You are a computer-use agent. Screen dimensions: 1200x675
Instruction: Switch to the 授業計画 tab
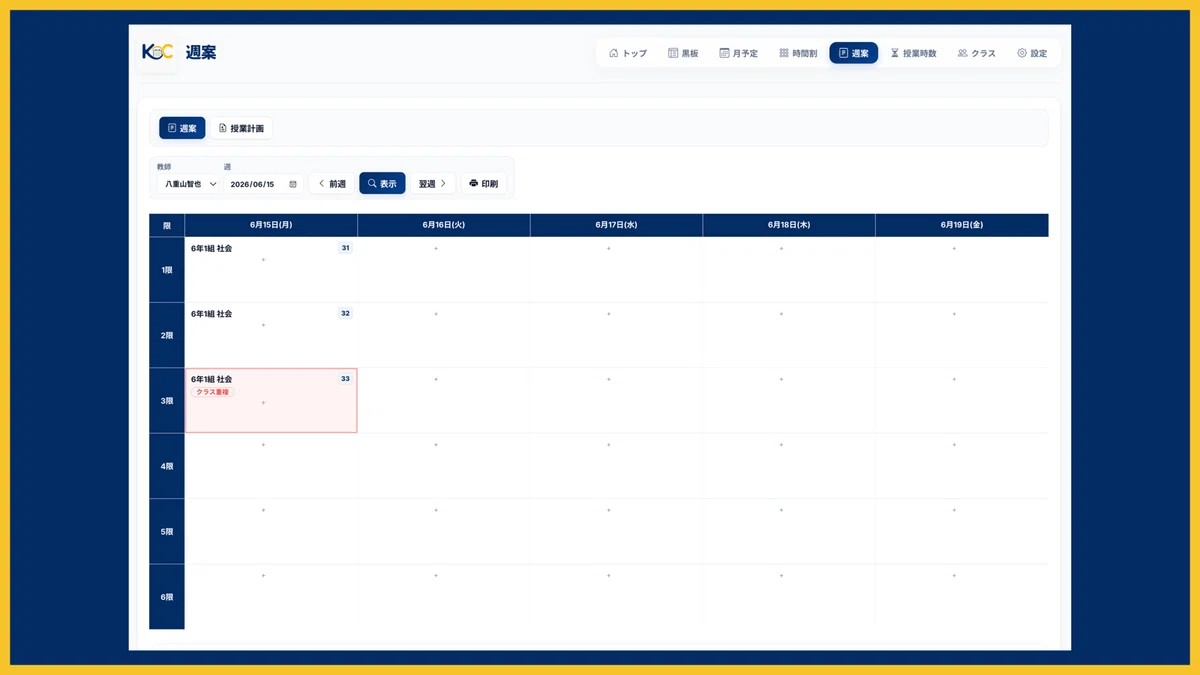pos(241,128)
